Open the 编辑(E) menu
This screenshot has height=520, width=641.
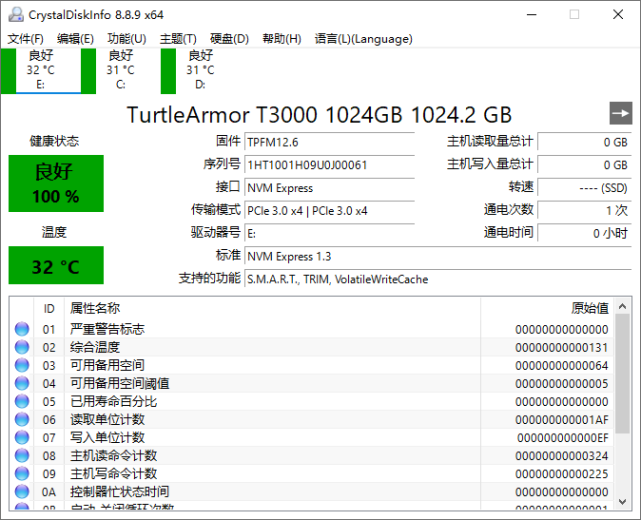(75, 39)
